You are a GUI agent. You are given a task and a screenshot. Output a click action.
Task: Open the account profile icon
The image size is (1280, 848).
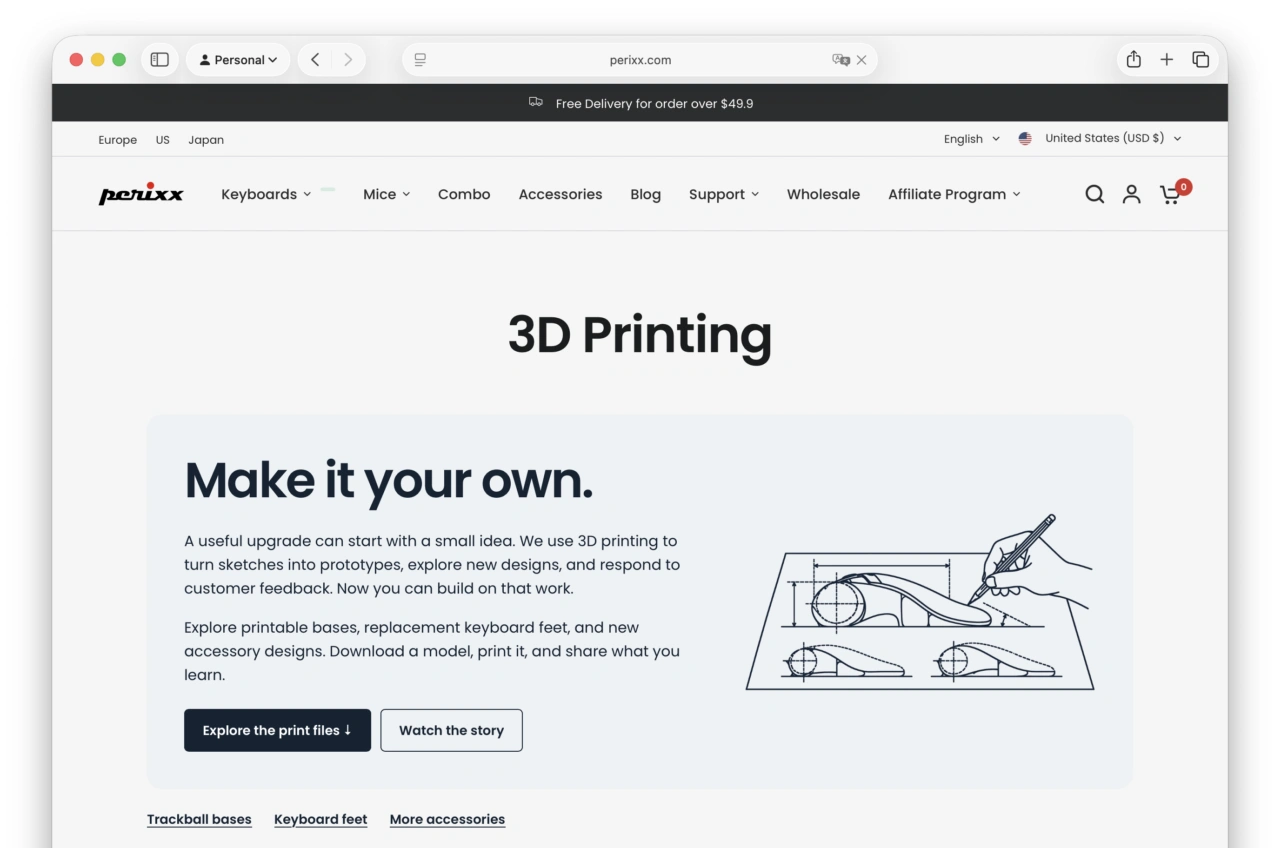point(1131,194)
